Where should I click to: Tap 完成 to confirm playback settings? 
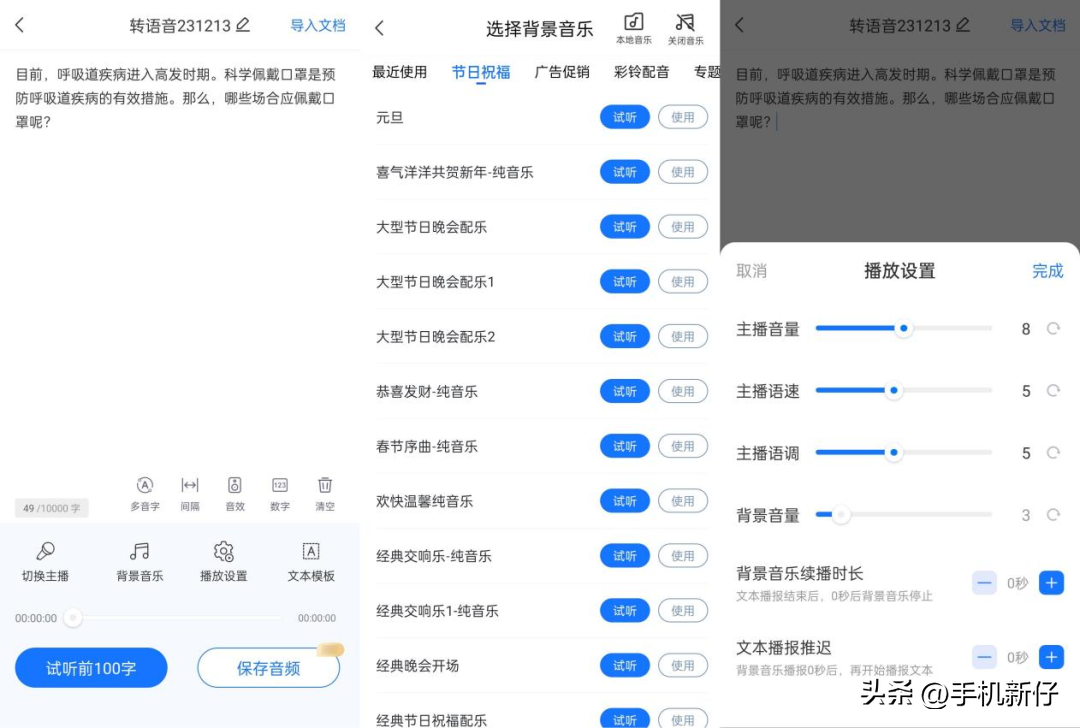coord(1047,271)
